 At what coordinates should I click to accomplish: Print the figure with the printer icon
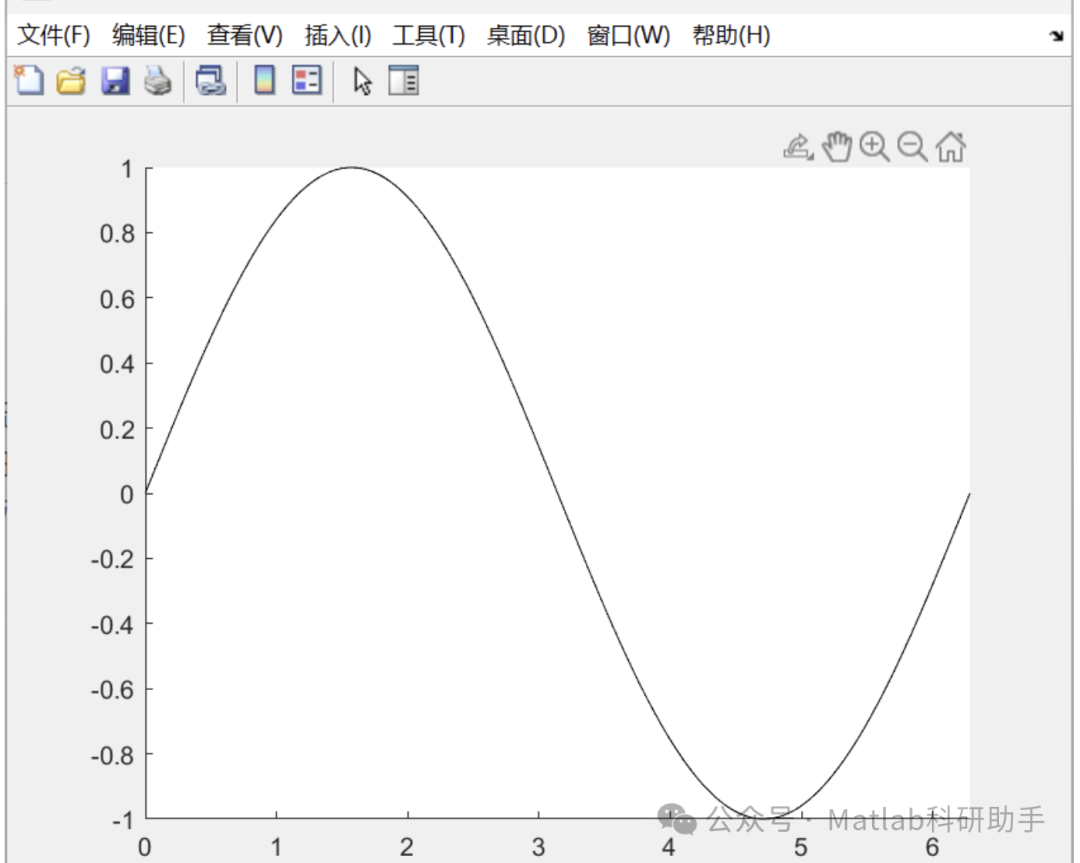[158, 81]
